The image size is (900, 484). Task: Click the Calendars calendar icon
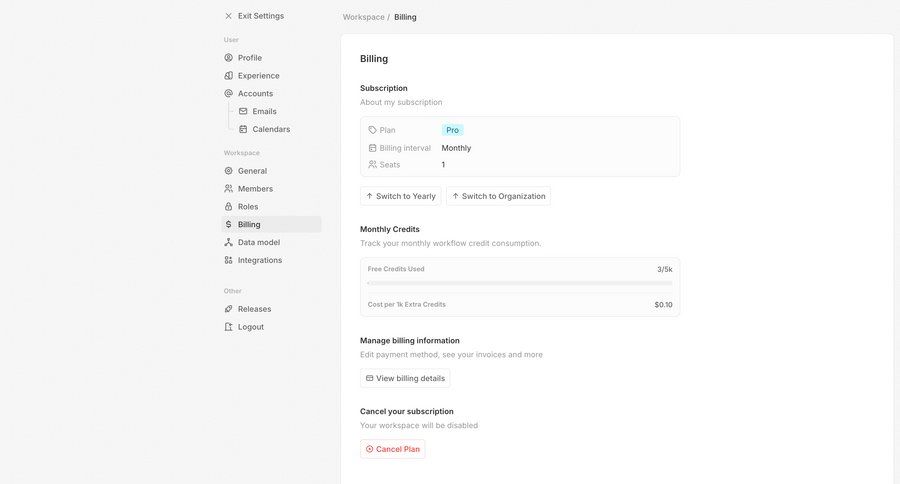(x=243, y=129)
